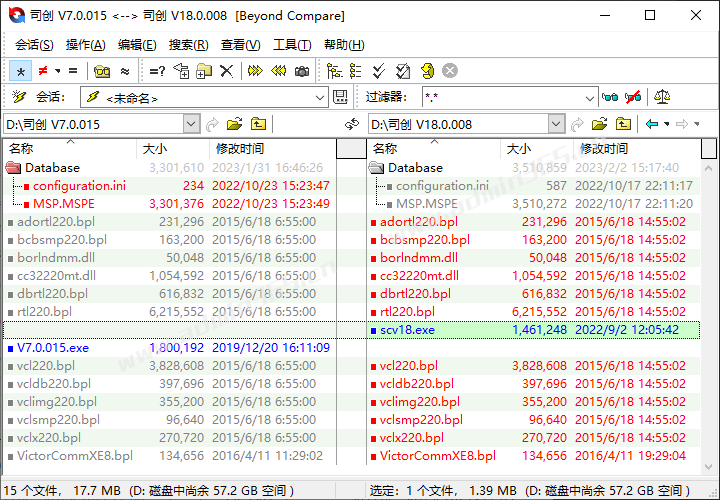Sort right pane by 名称 column header
The width and height of the screenshot is (720, 500).
(x=433, y=149)
